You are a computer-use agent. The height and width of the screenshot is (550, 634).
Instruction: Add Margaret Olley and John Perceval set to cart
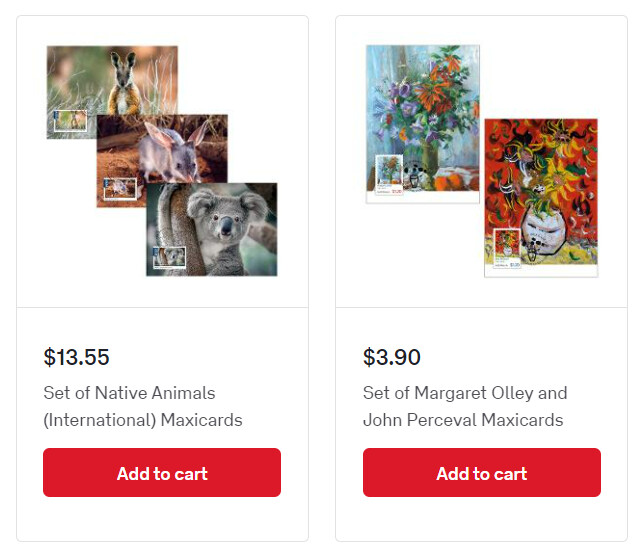(482, 472)
